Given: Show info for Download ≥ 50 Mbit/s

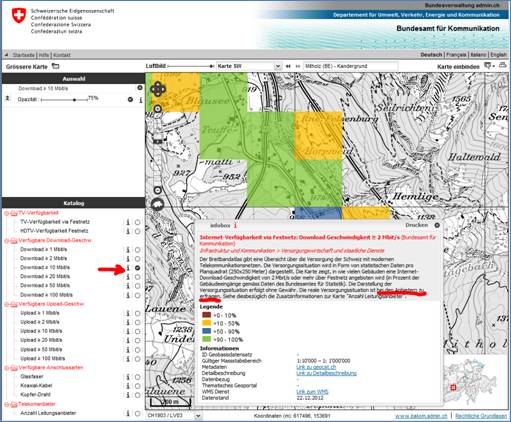Looking at the screenshot, I should (x=128, y=286).
